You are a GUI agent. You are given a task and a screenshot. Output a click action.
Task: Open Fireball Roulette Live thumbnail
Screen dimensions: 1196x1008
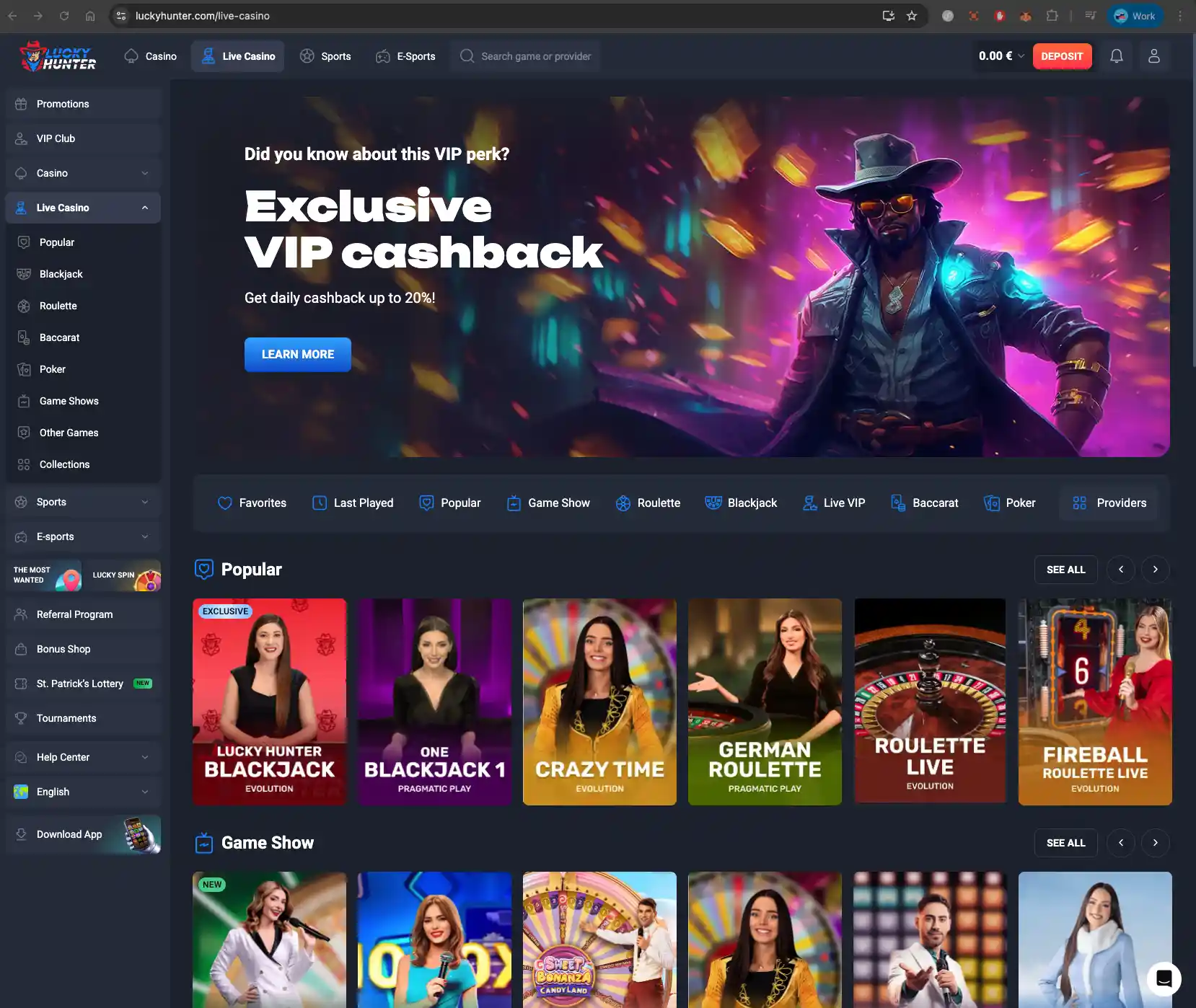[1095, 702]
